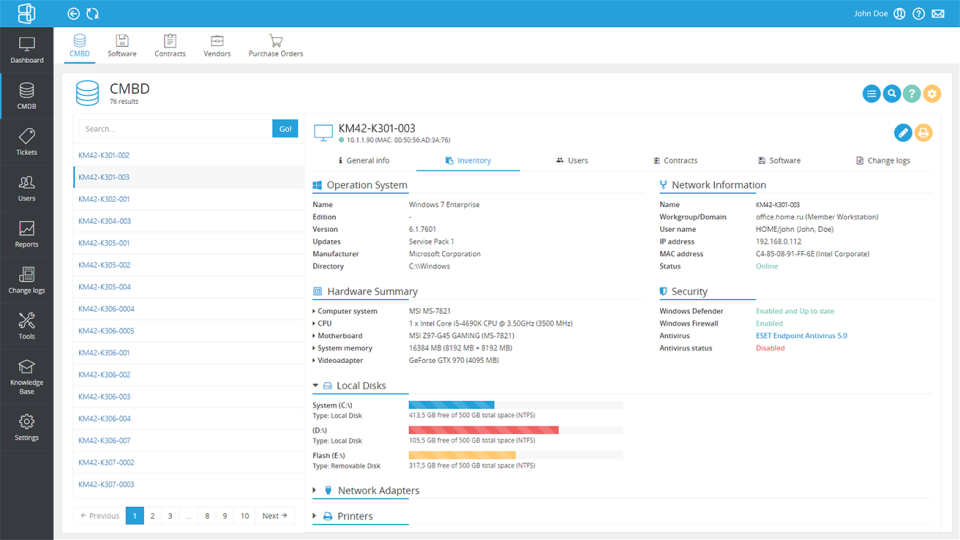This screenshot has width=960, height=540.
Task: Click the Online status value
Action: coord(767,266)
